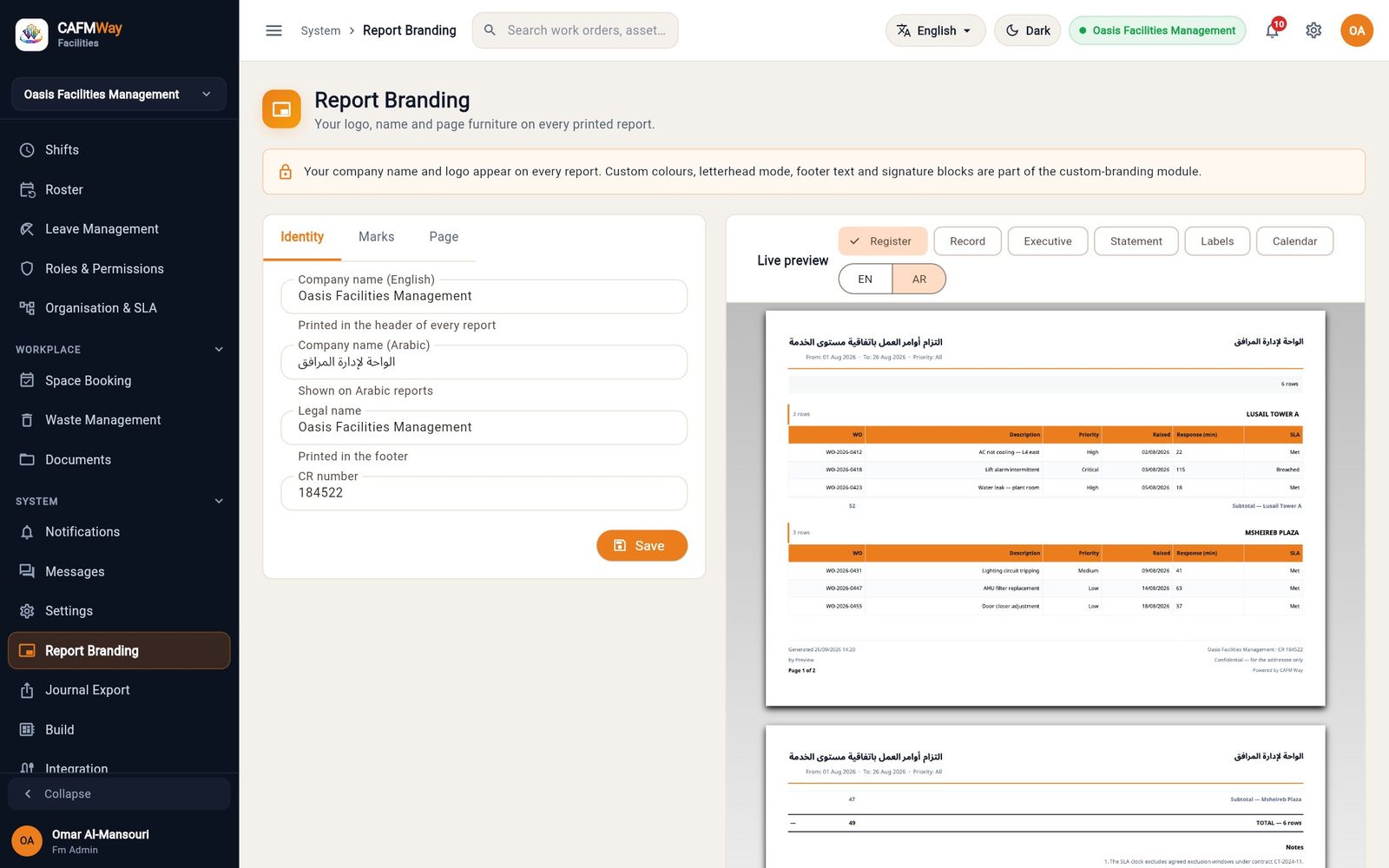This screenshot has width=1389, height=868.
Task: Click the first preview page thumbnail
Action: point(1045,509)
